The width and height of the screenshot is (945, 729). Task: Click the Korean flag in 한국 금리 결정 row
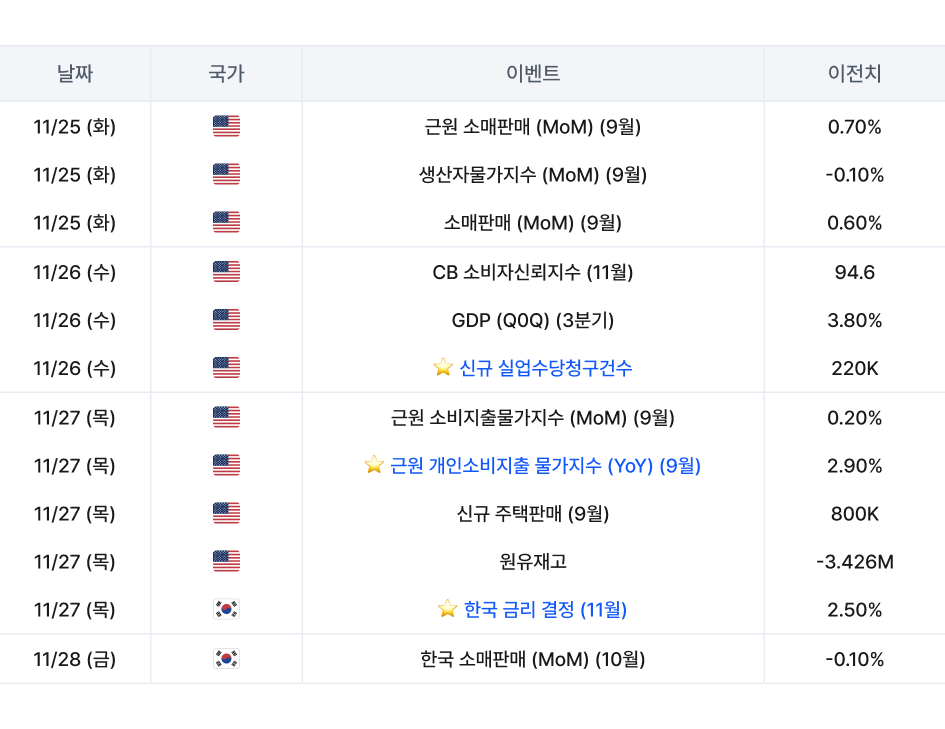227,609
